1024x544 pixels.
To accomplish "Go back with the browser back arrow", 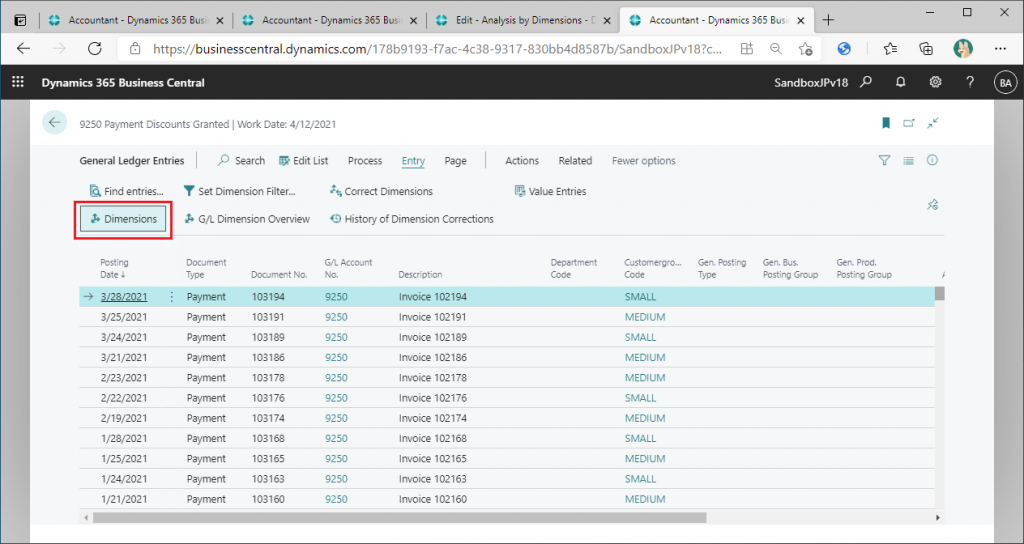I will click(24, 48).
